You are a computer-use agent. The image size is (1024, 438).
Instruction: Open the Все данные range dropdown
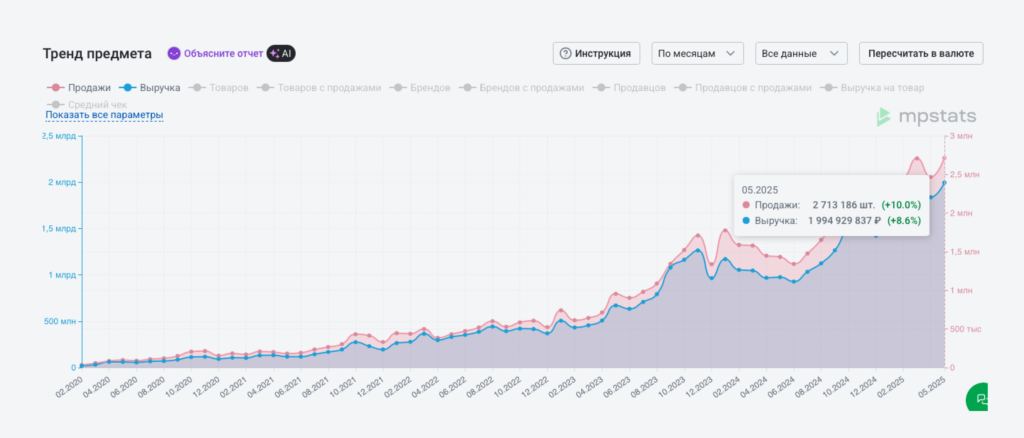click(803, 53)
